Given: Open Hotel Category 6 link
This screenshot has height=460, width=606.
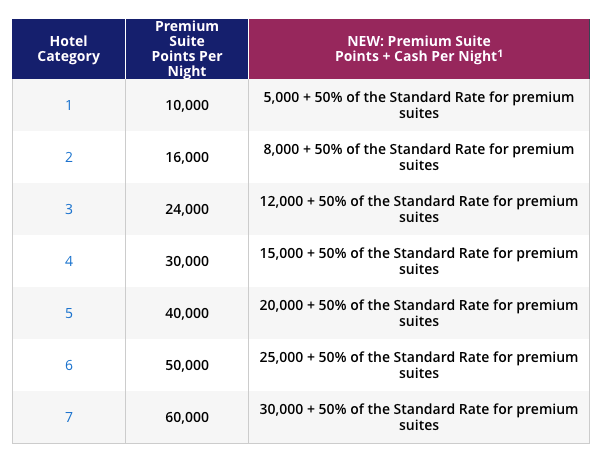Looking at the screenshot, I should pos(69,365).
